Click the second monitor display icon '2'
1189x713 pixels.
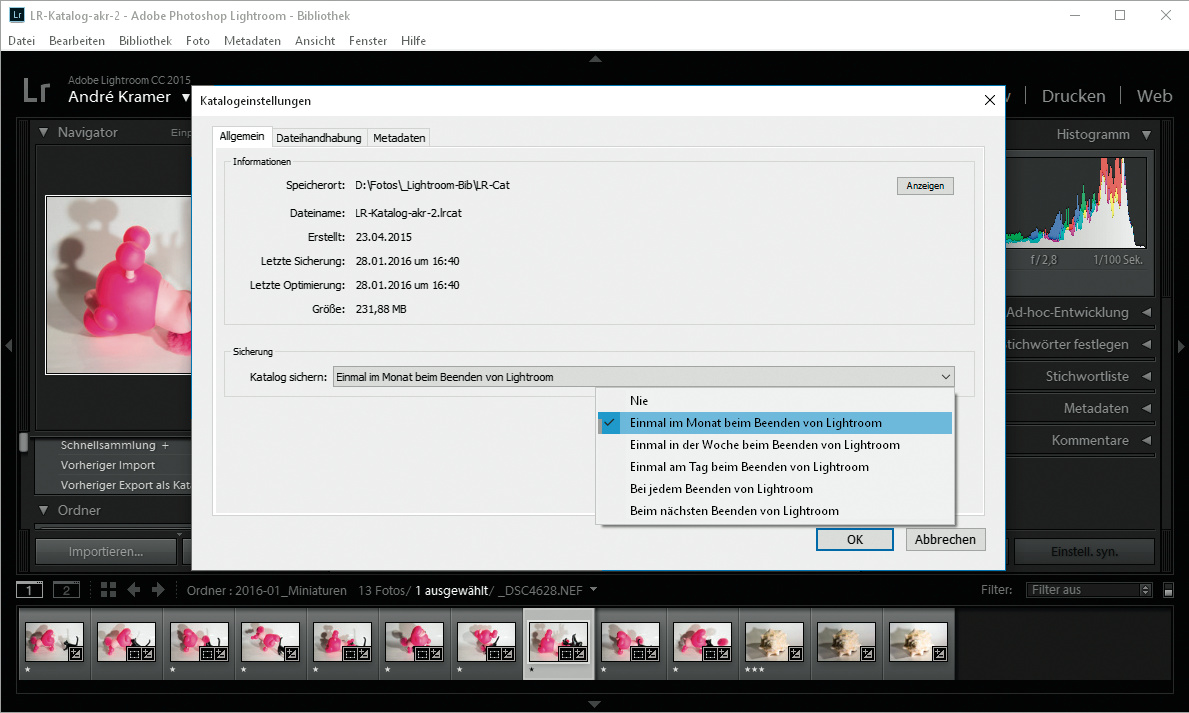(66, 590)
